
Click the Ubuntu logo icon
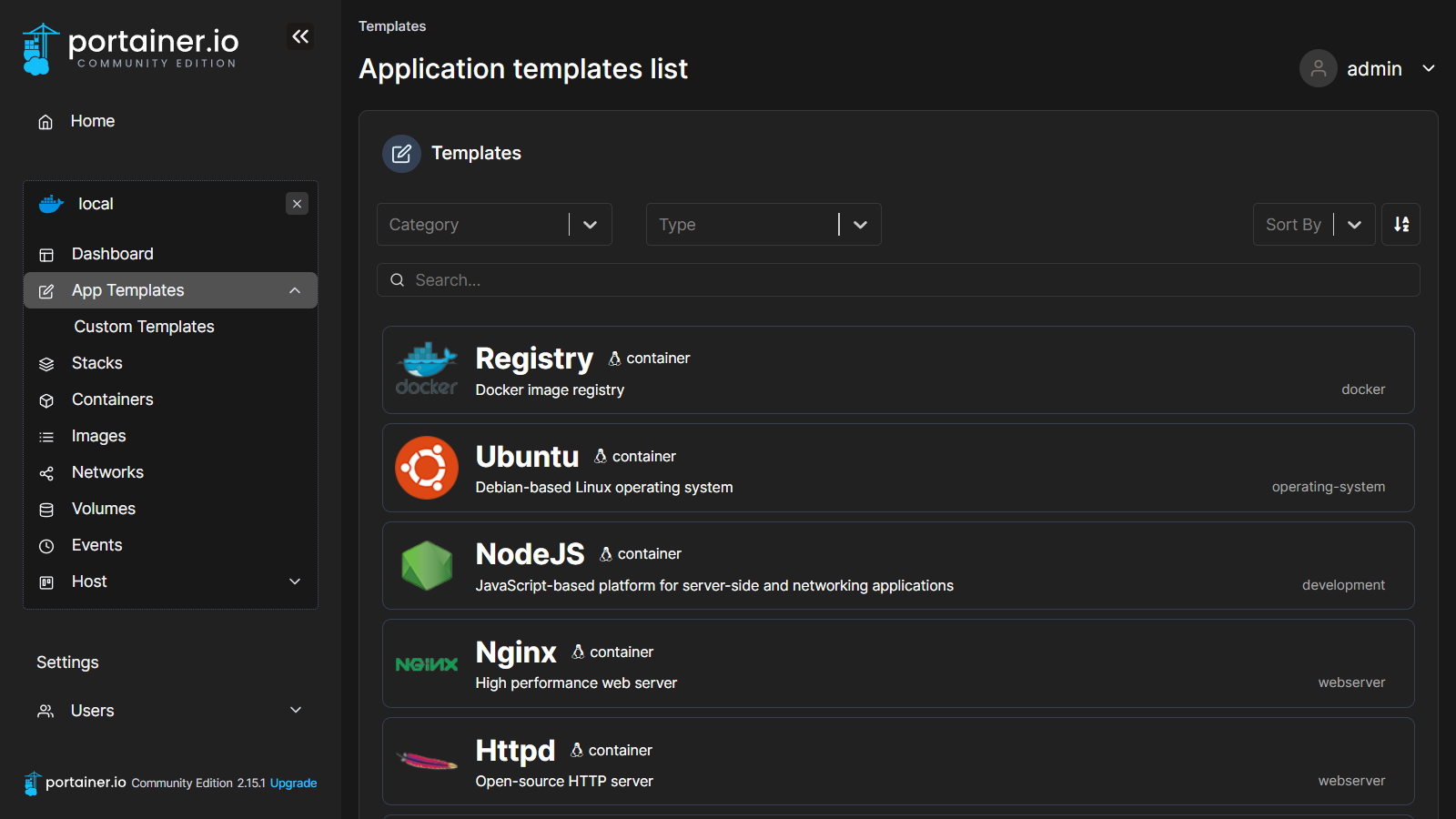pos(427,468)
